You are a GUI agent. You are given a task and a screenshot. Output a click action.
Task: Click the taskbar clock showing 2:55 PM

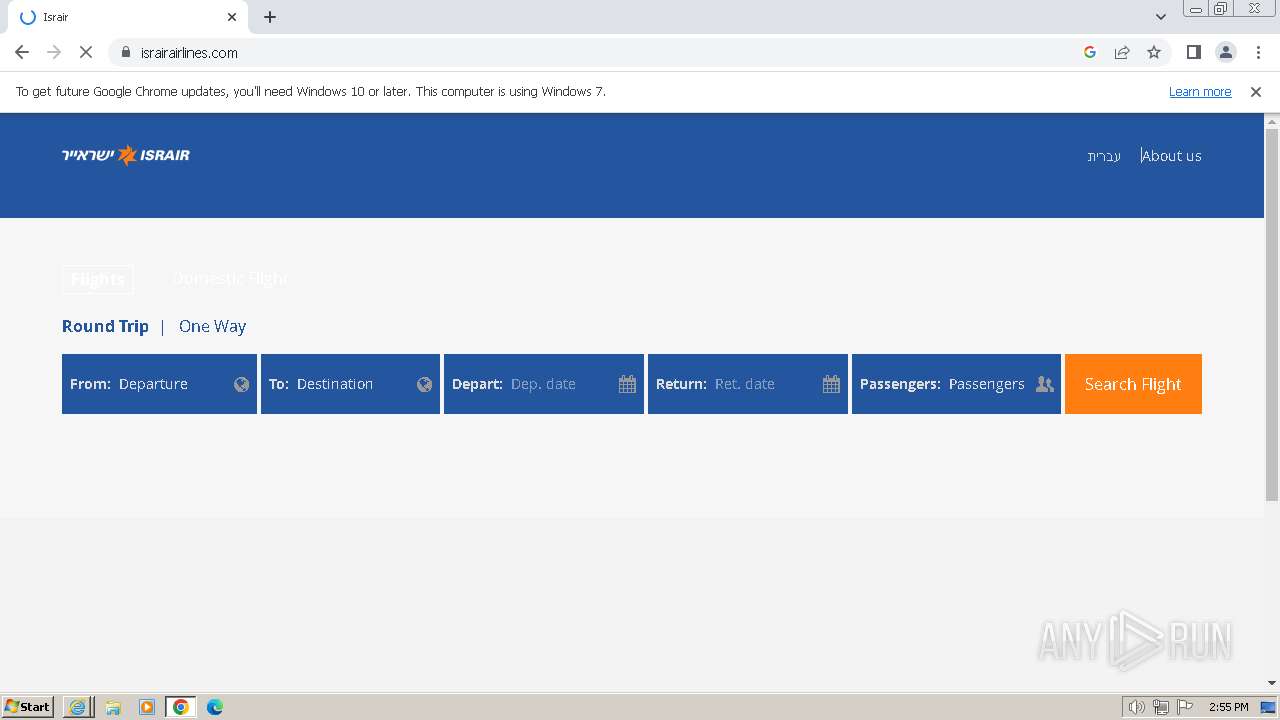click(x=1228, y=707)
